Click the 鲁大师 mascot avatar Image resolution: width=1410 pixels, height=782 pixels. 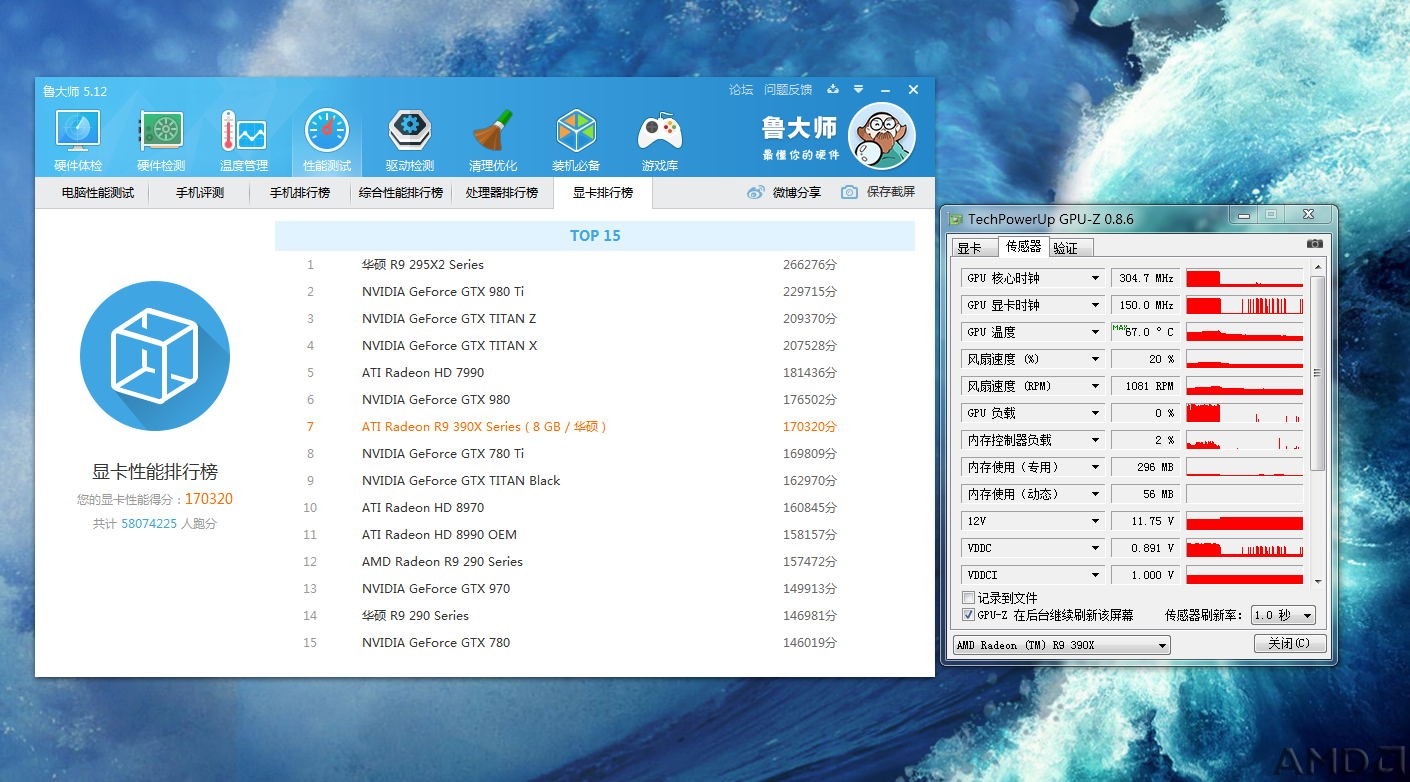(882, 137)
